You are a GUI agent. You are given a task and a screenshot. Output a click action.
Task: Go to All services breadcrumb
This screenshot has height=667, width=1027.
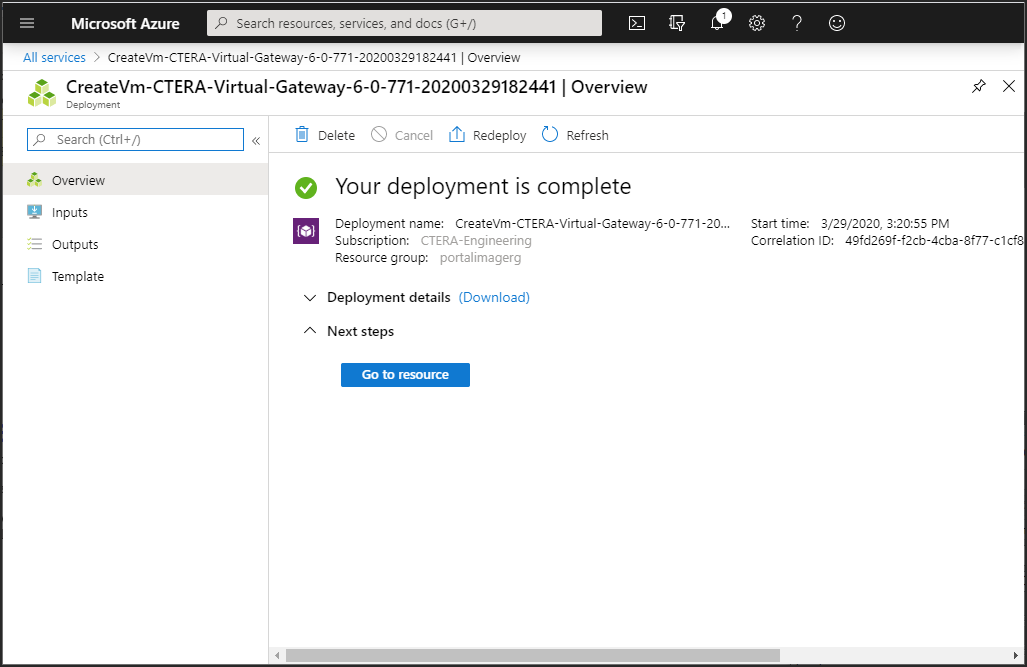click(54, 58)
